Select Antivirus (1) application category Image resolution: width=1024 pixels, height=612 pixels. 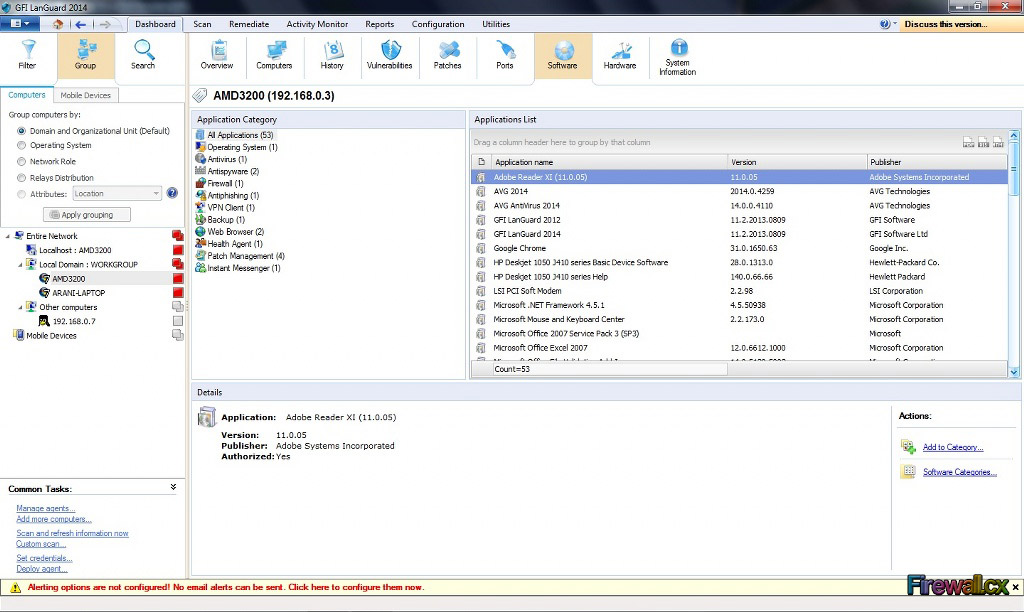point(227,159)
